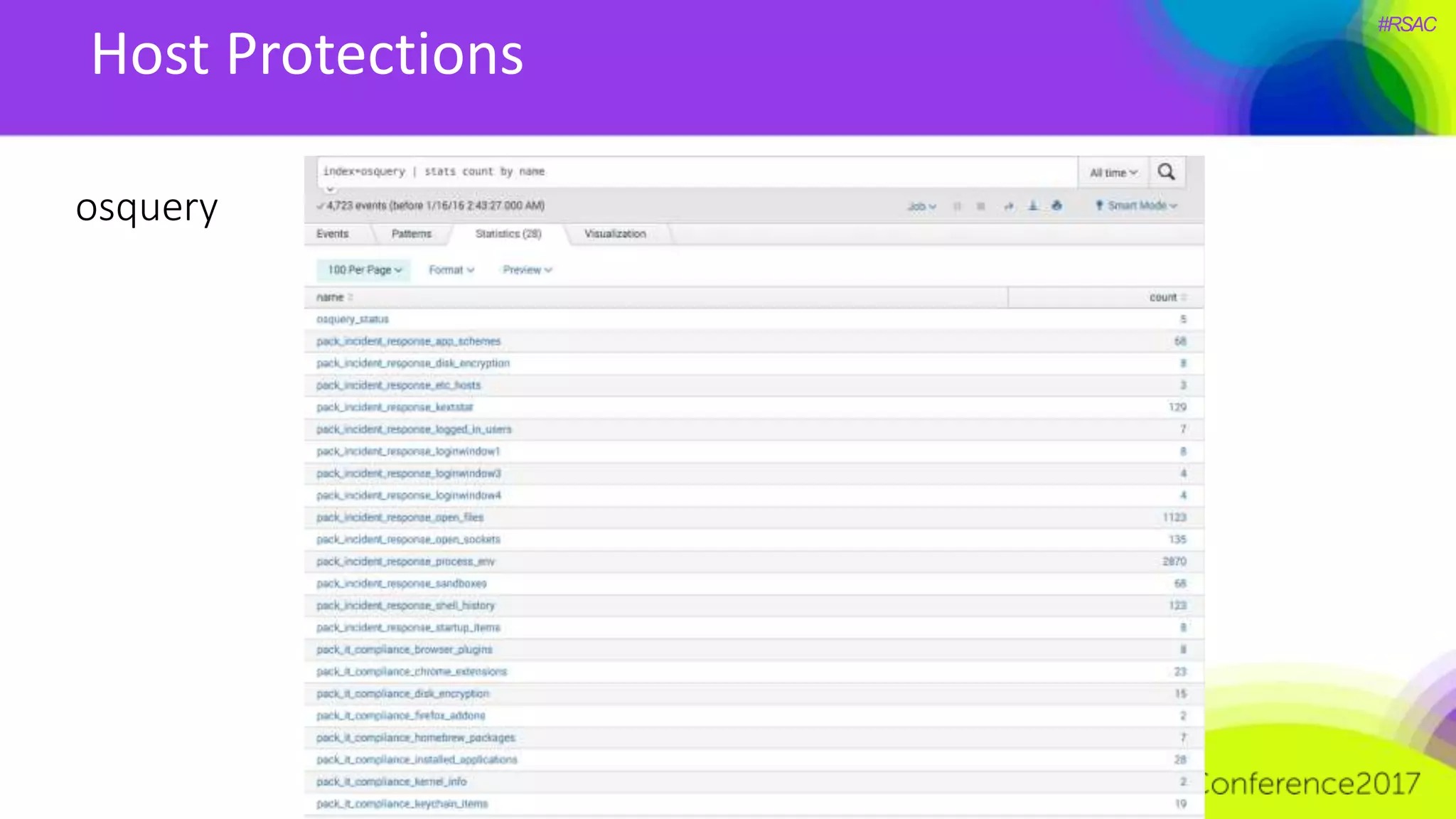
Task: Pause the search job
Action: coord(957,206)
